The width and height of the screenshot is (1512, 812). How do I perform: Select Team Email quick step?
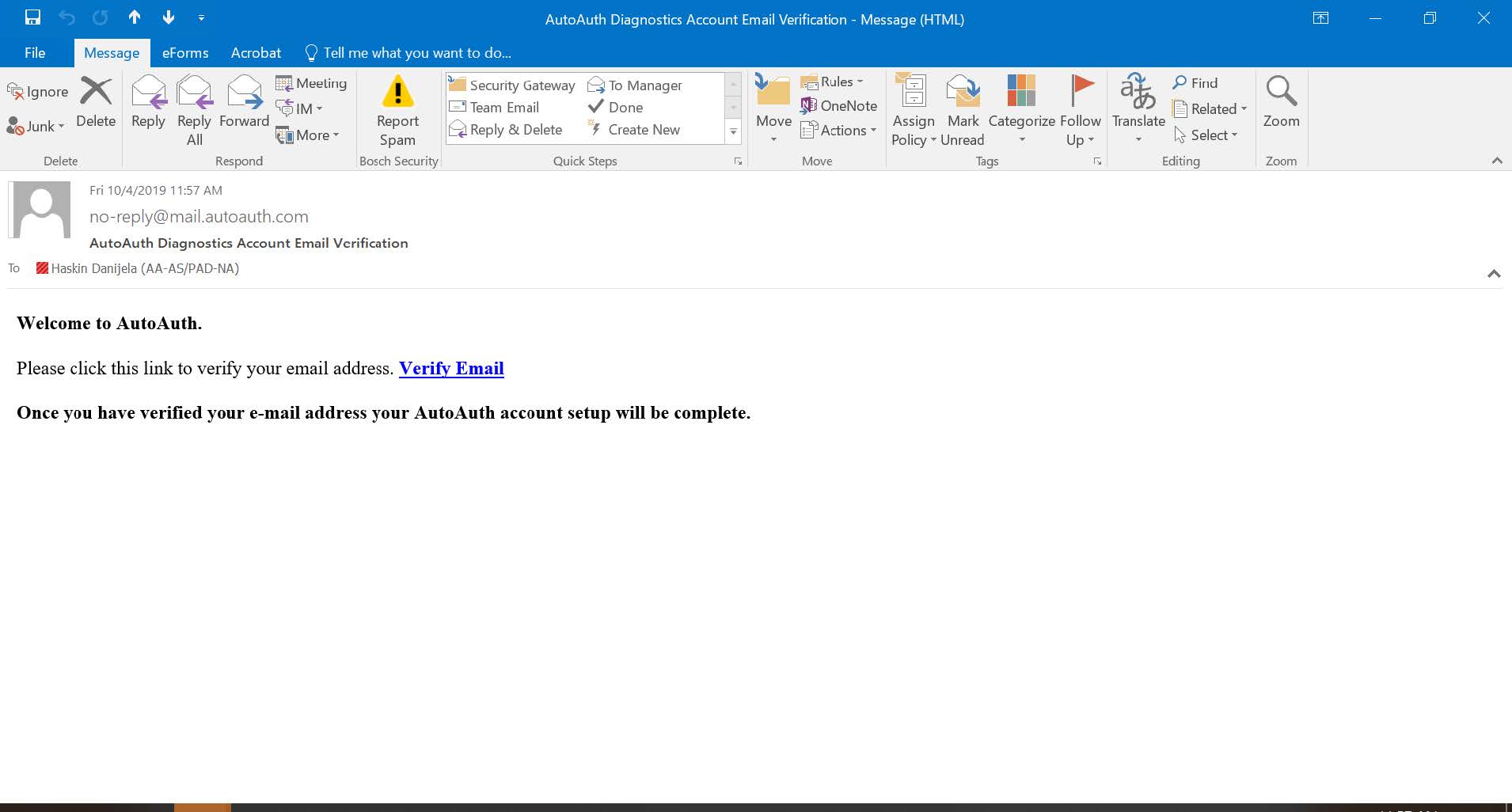tap(494, 107)
